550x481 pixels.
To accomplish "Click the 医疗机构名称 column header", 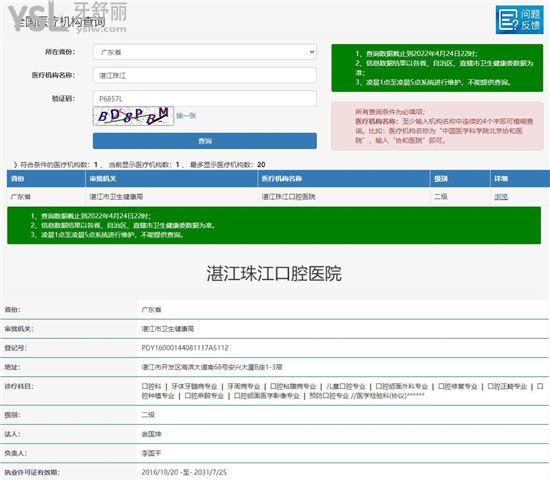I will coord(344,179).
